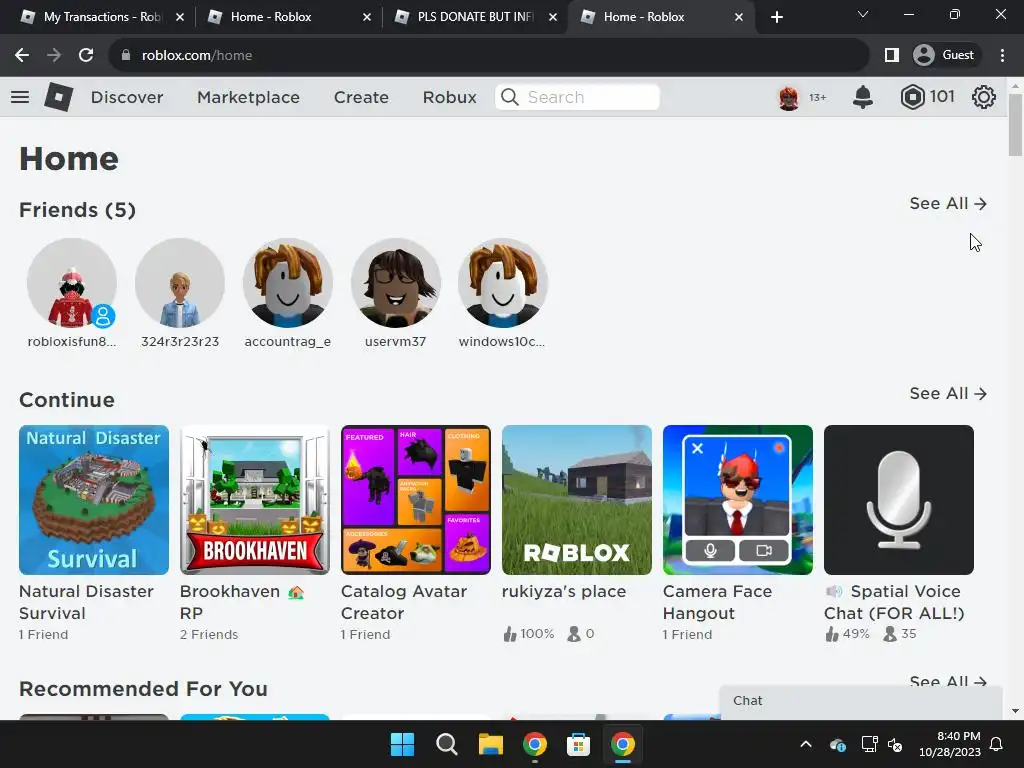The height and width of the screenshot is (768, 1024).
Task: Show hidden system tray icons
Action: pos(806,744)
